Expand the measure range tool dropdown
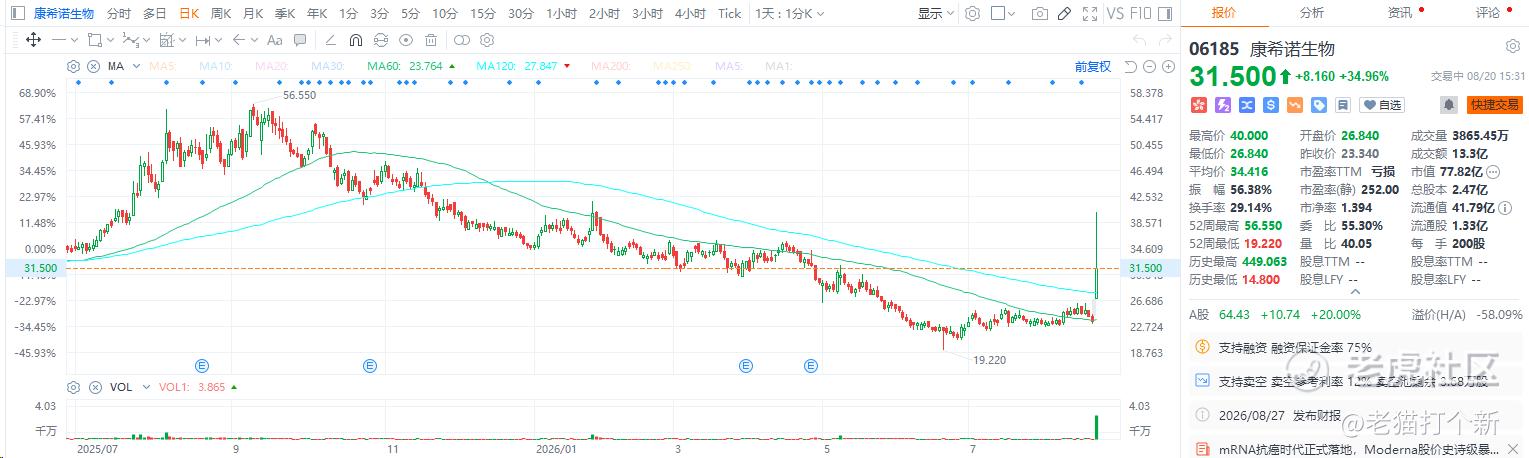This screenshot has width=1529, height=458. (218, 40)
